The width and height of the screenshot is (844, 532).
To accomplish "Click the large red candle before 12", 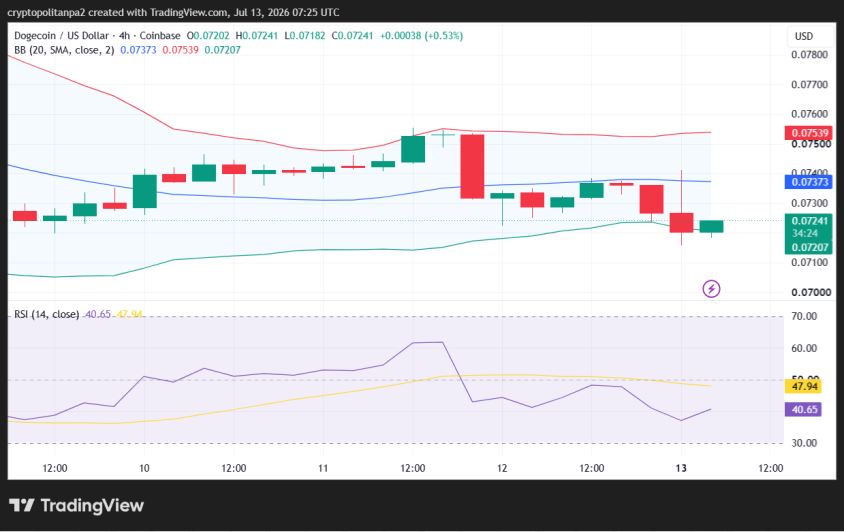I will click(472, 166).
